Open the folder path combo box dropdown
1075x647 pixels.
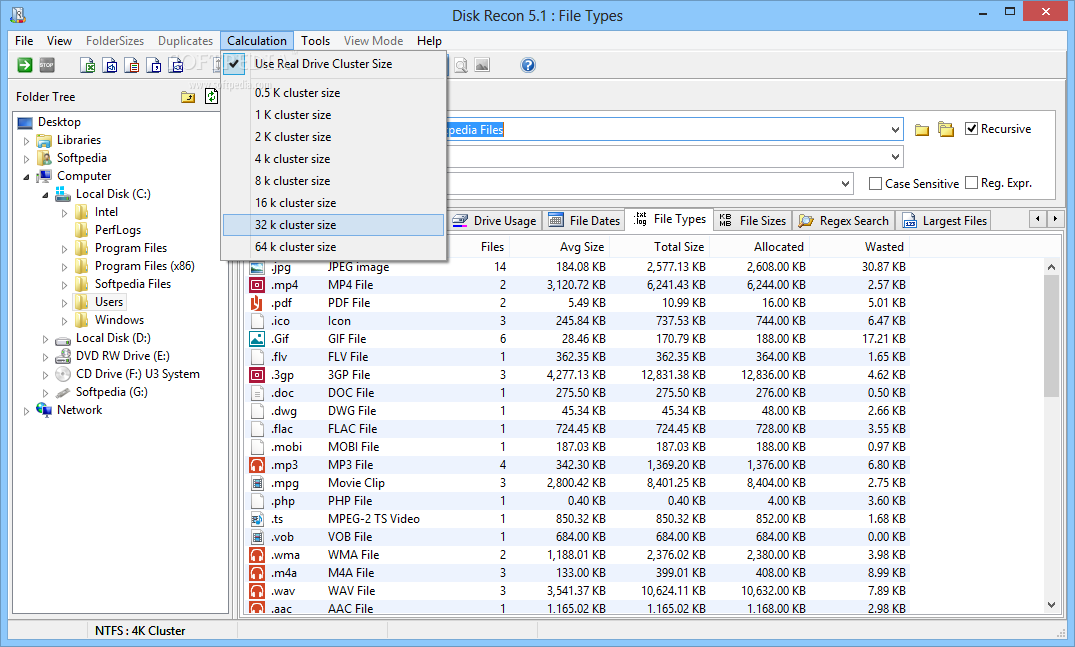click(x=895, y=130)
